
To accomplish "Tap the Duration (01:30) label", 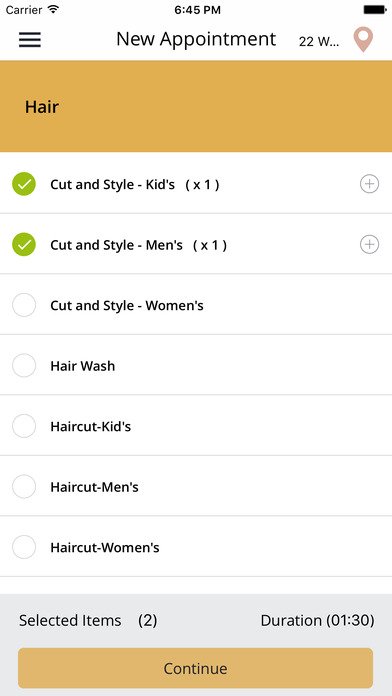I will tap(317, 620).
